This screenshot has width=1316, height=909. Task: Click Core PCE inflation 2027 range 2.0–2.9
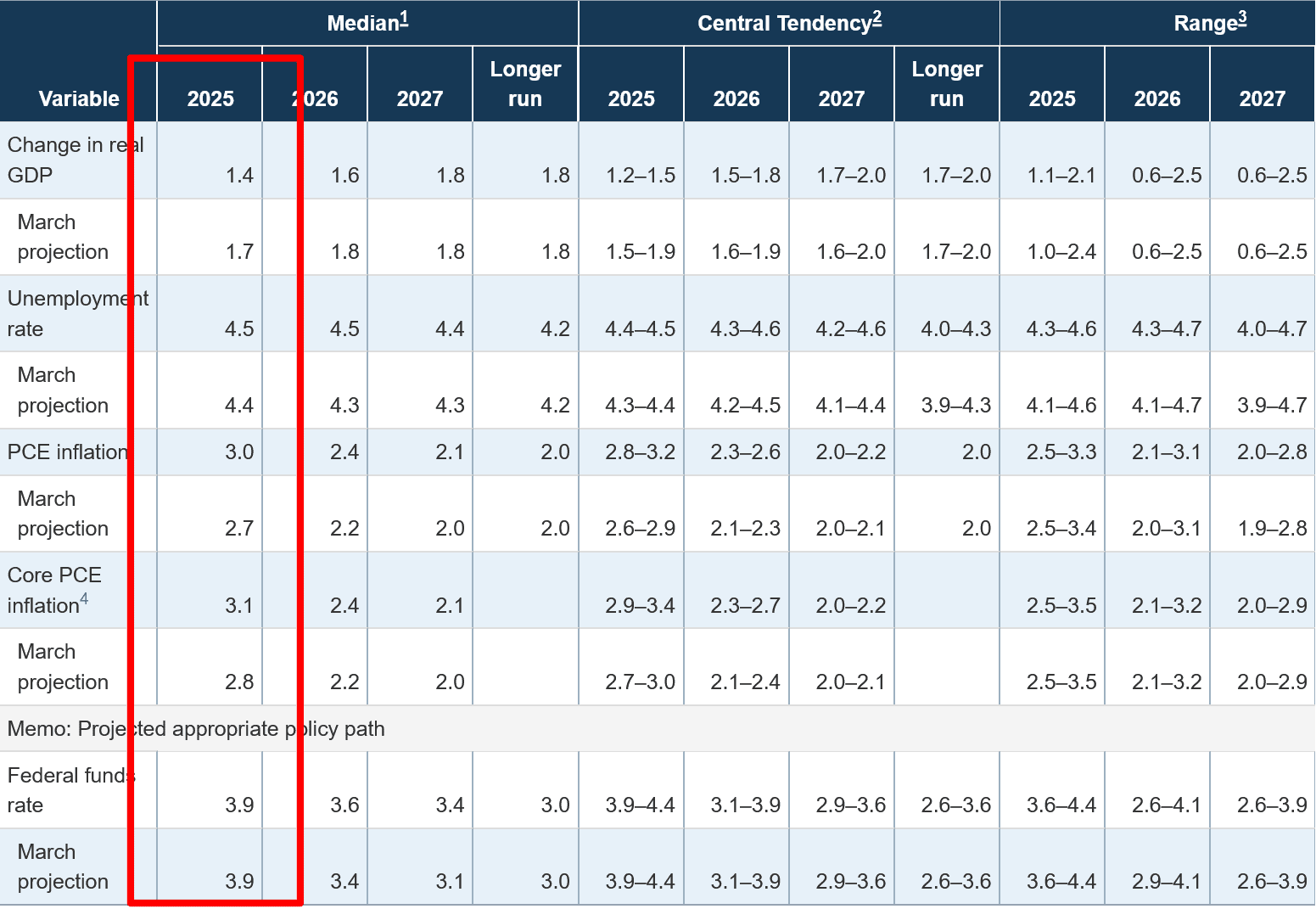pos(1271,605)
